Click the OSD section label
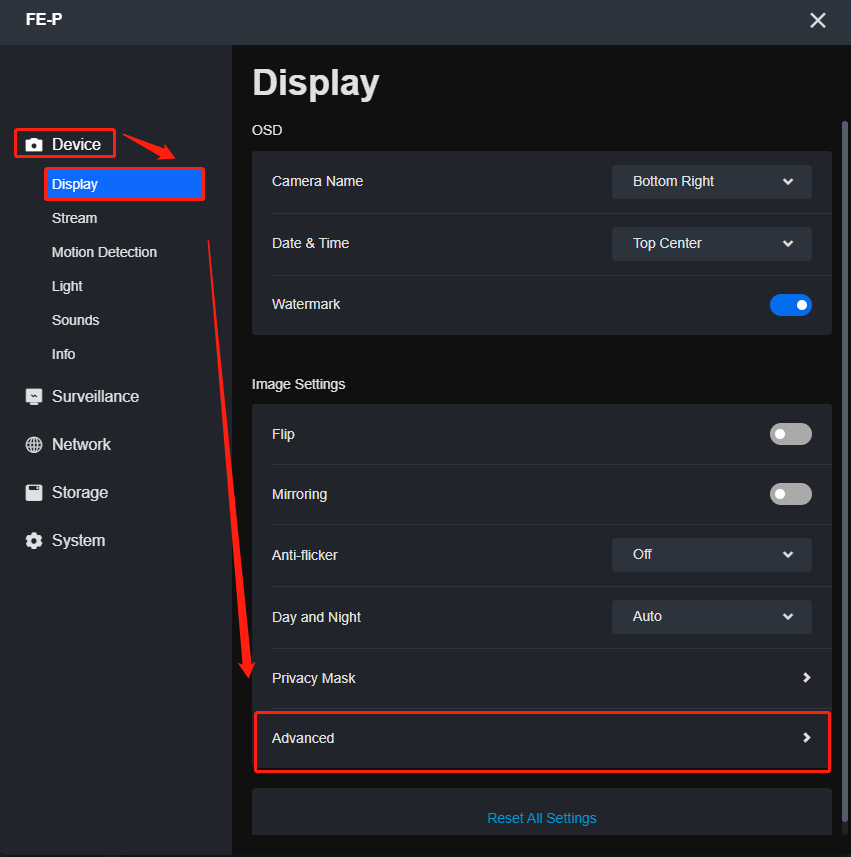This screenshot has width=851, height=857. tap(267, 130)
